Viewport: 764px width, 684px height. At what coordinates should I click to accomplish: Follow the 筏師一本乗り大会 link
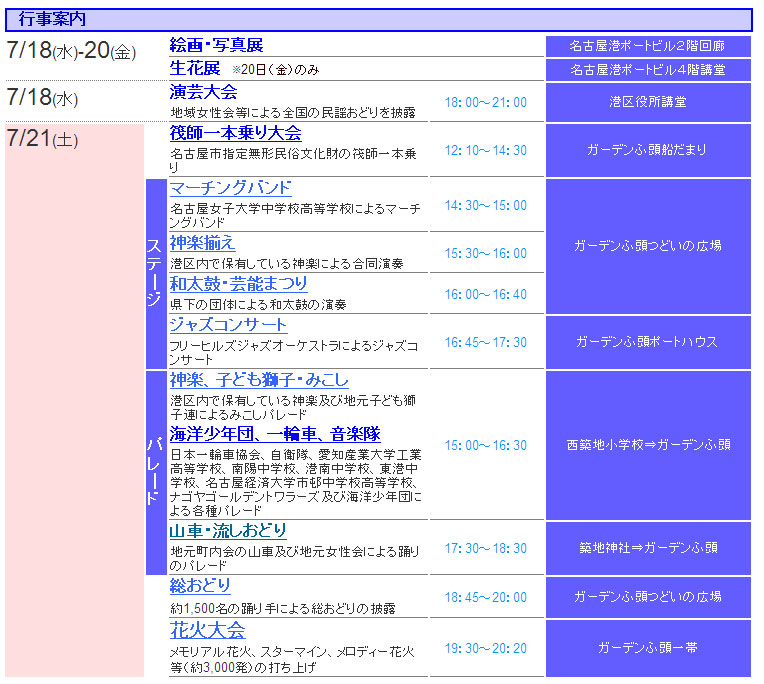[x=235, y=134]
